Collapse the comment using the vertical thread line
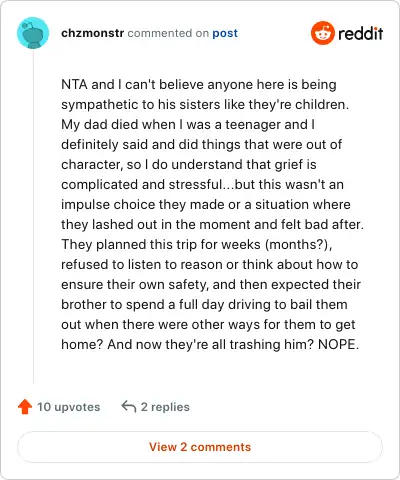Image resolution: width=400 pixels, height=480 pixels. (33, 217)
